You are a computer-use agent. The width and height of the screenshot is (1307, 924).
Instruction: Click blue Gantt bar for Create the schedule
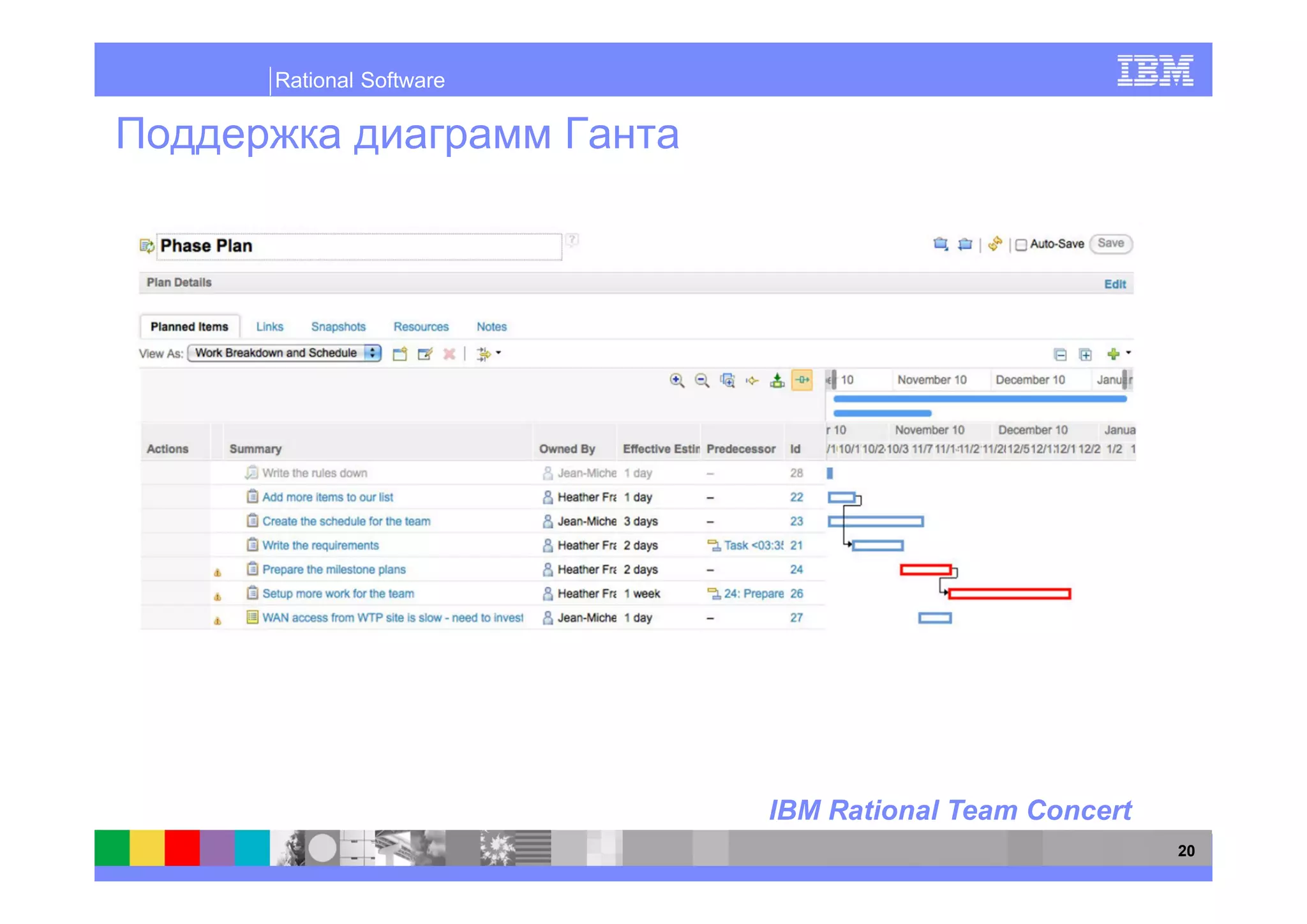click(x=876, y=521)
